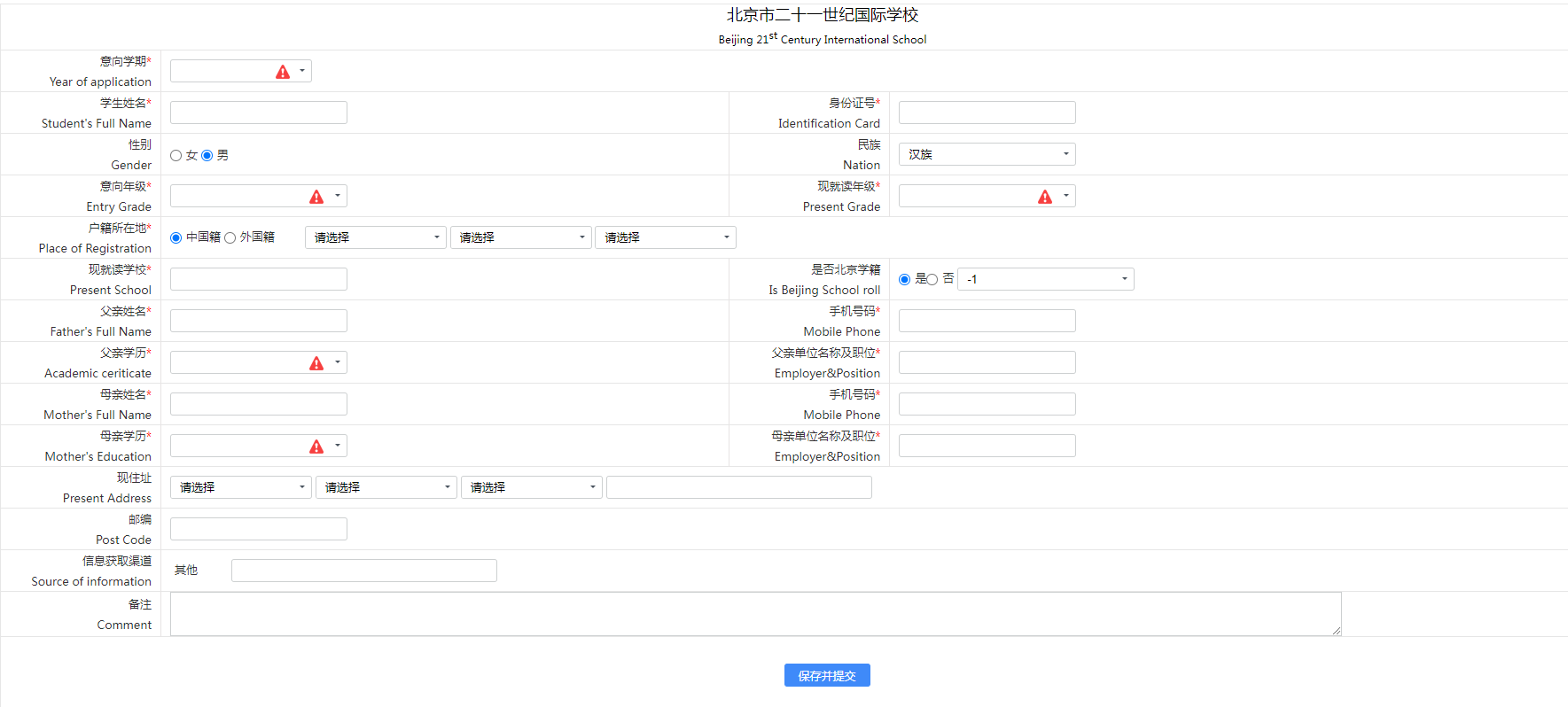Click warning icon in Present Grade field
Screen dimensions: 1568x707
click(x=1045, y=197)
